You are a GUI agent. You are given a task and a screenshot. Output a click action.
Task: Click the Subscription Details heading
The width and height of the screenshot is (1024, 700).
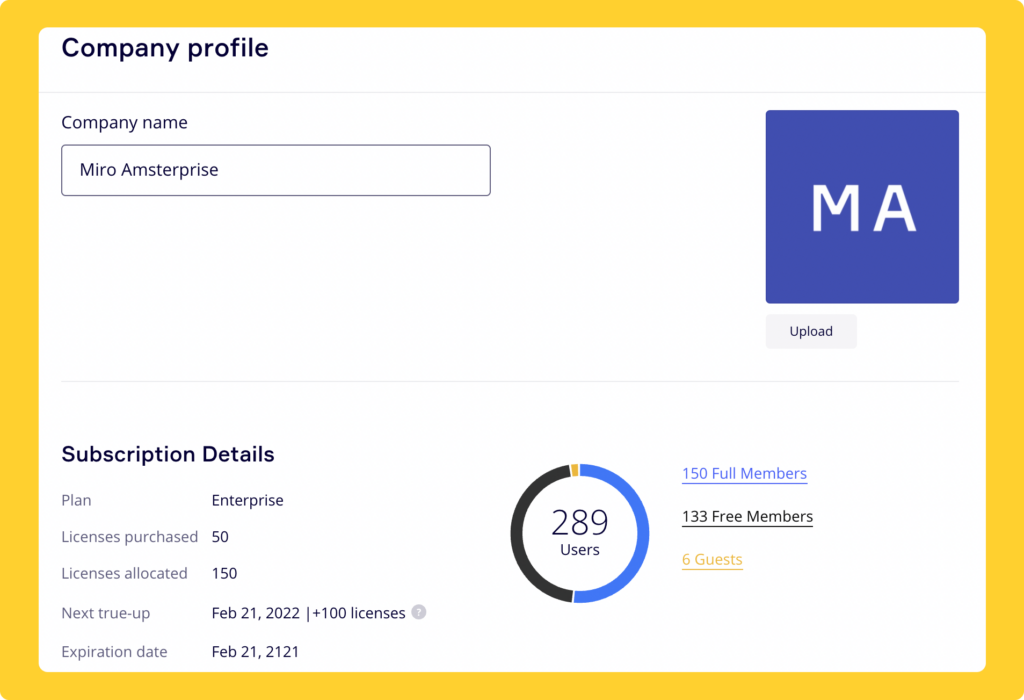coord(168,454)
